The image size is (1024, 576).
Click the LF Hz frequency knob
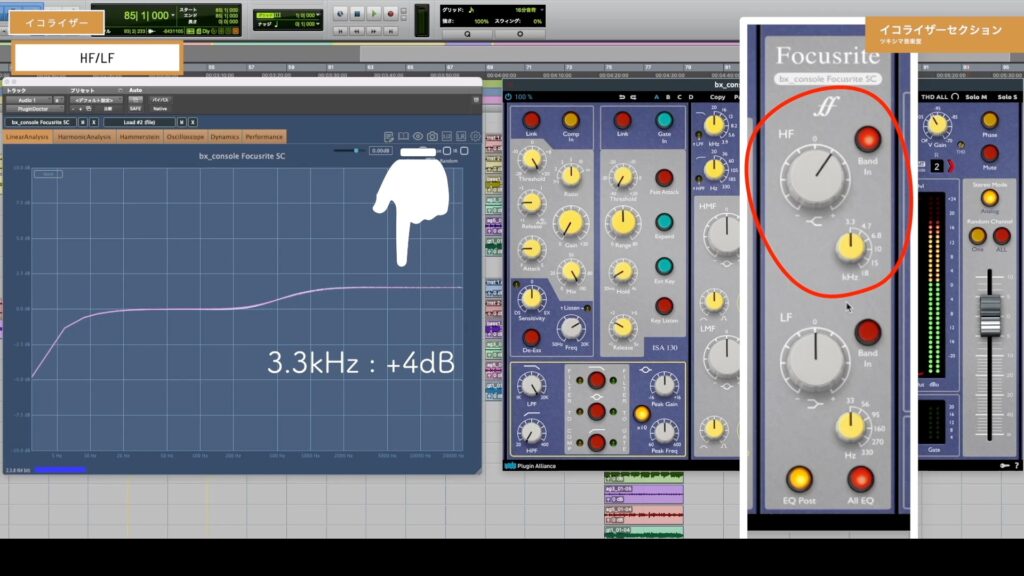tap(851, 426)
